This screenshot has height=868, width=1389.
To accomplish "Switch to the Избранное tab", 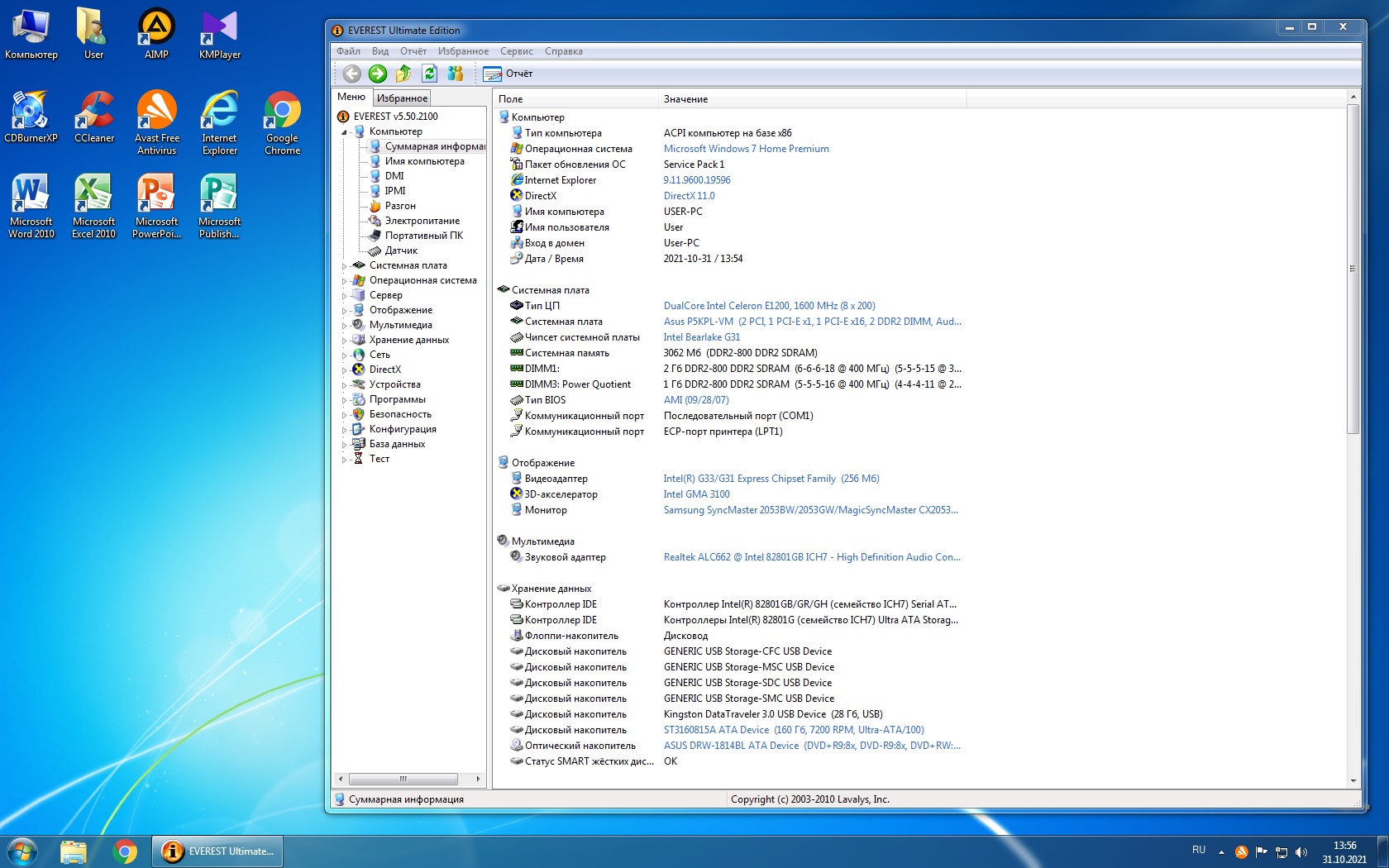I will tap(402, 98).
